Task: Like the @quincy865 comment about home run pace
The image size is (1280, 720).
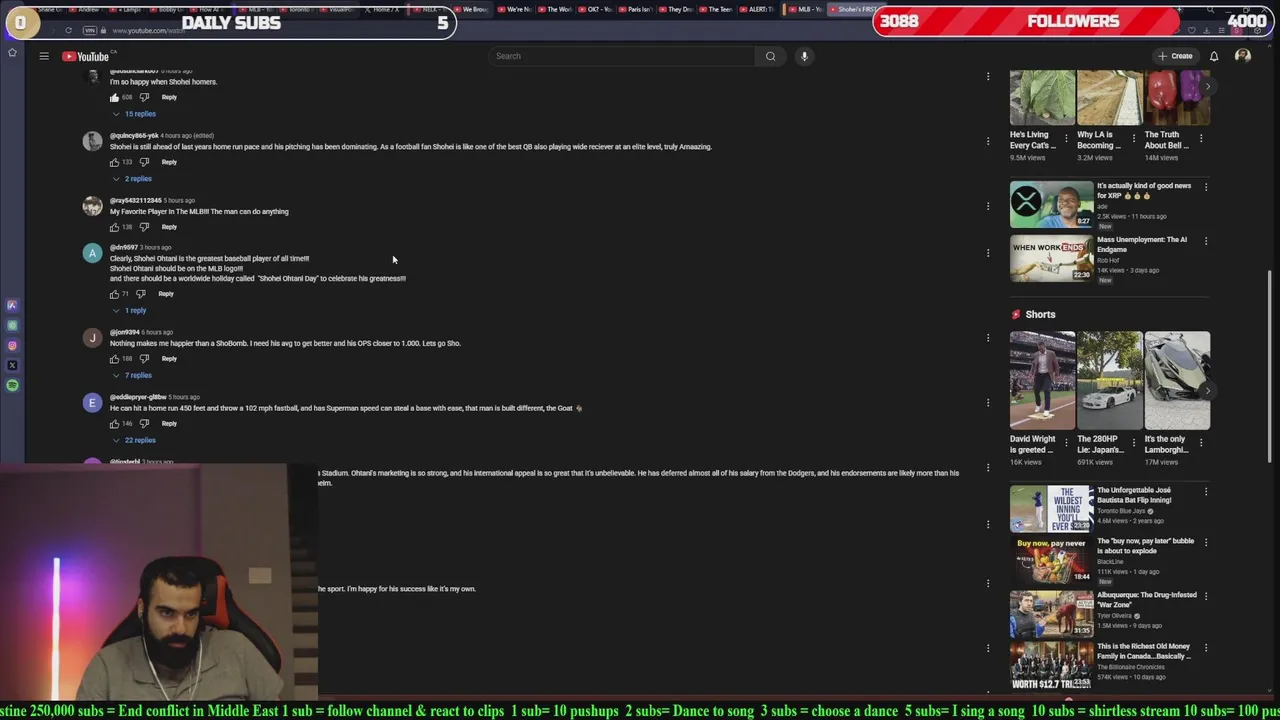Action: (x=114, y=162)
